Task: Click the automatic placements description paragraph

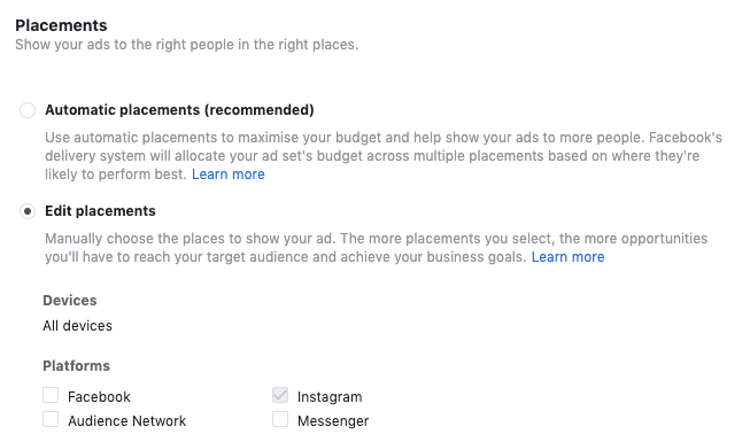Action: [384, 156]
